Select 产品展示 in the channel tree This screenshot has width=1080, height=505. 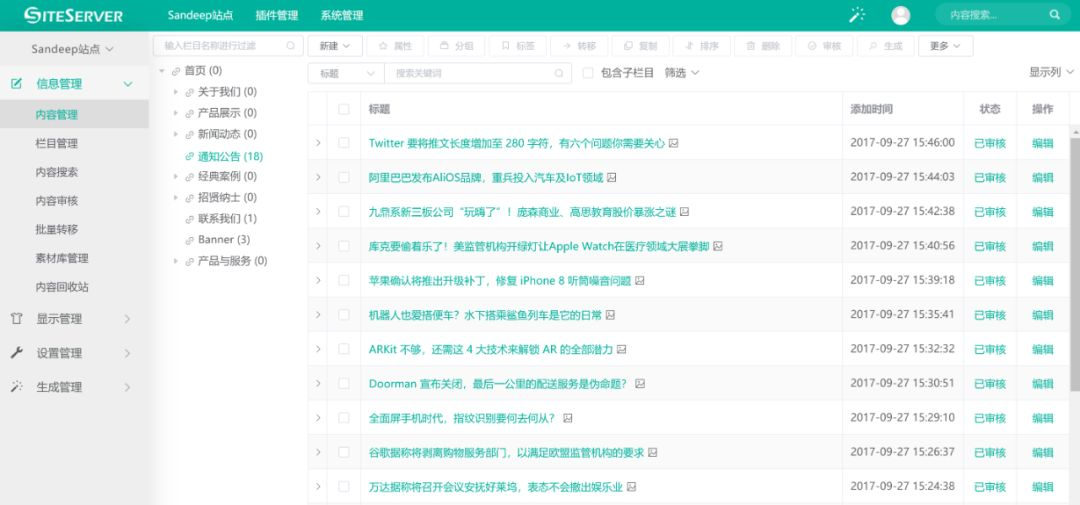click(227, 113)
